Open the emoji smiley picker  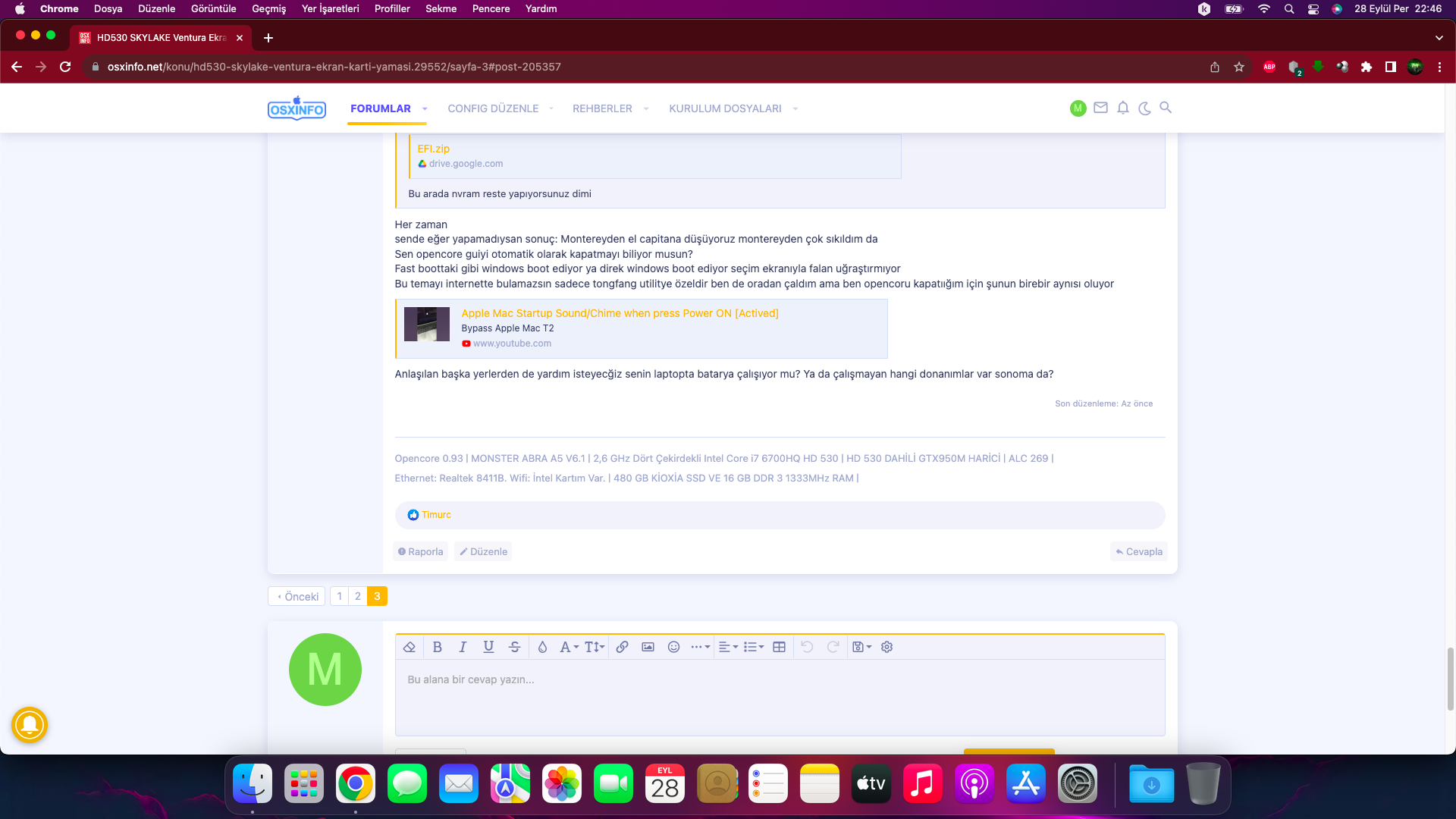[673, 647]
